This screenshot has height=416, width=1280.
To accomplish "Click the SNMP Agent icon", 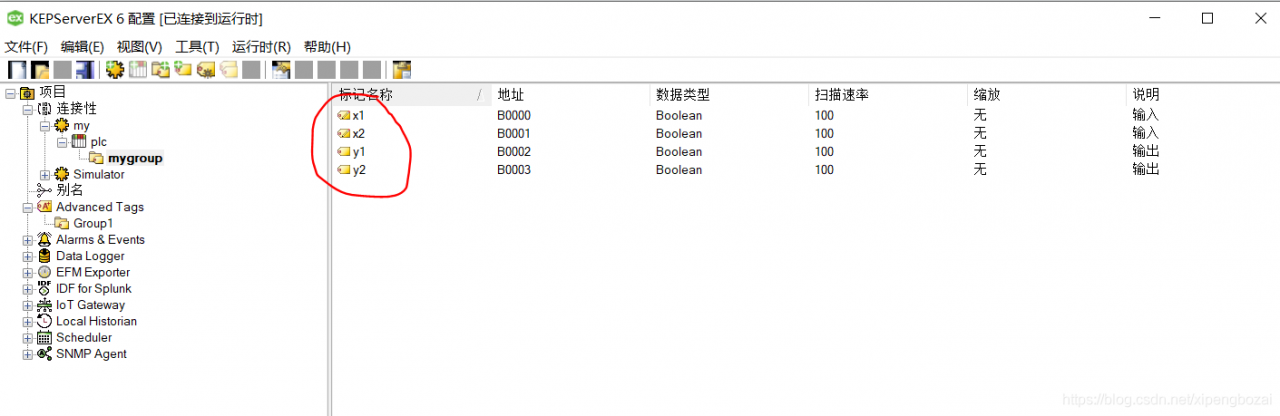I will pos(45,354).
